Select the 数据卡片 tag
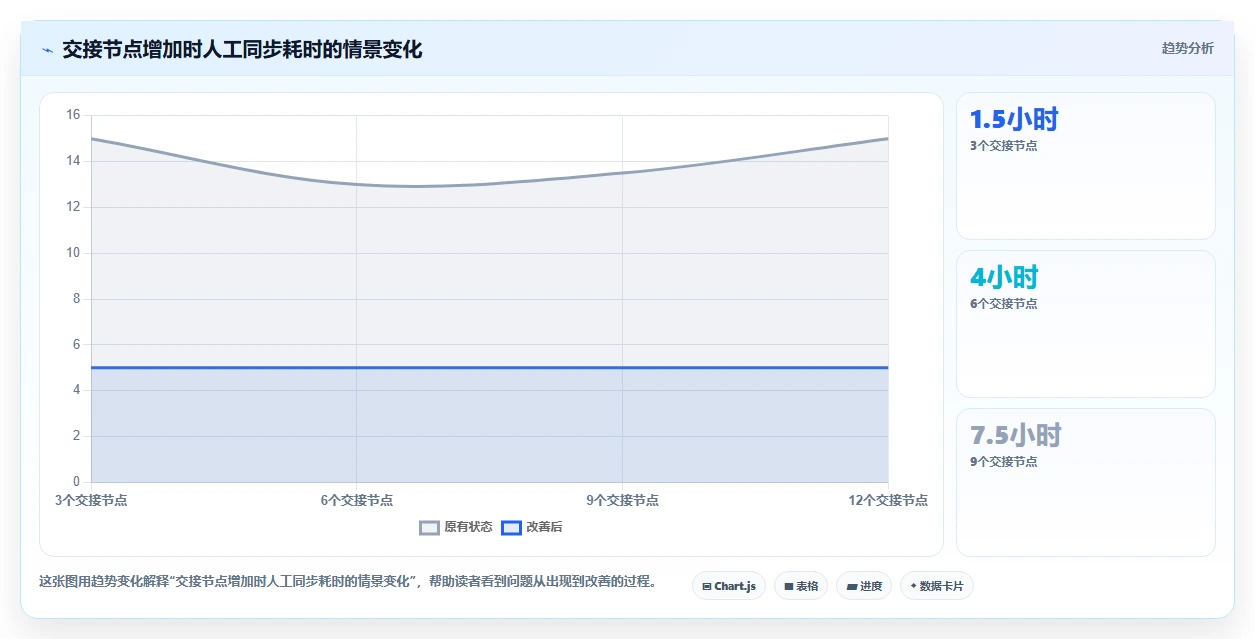Screen dimensions: 1255x639 (937, 586)
